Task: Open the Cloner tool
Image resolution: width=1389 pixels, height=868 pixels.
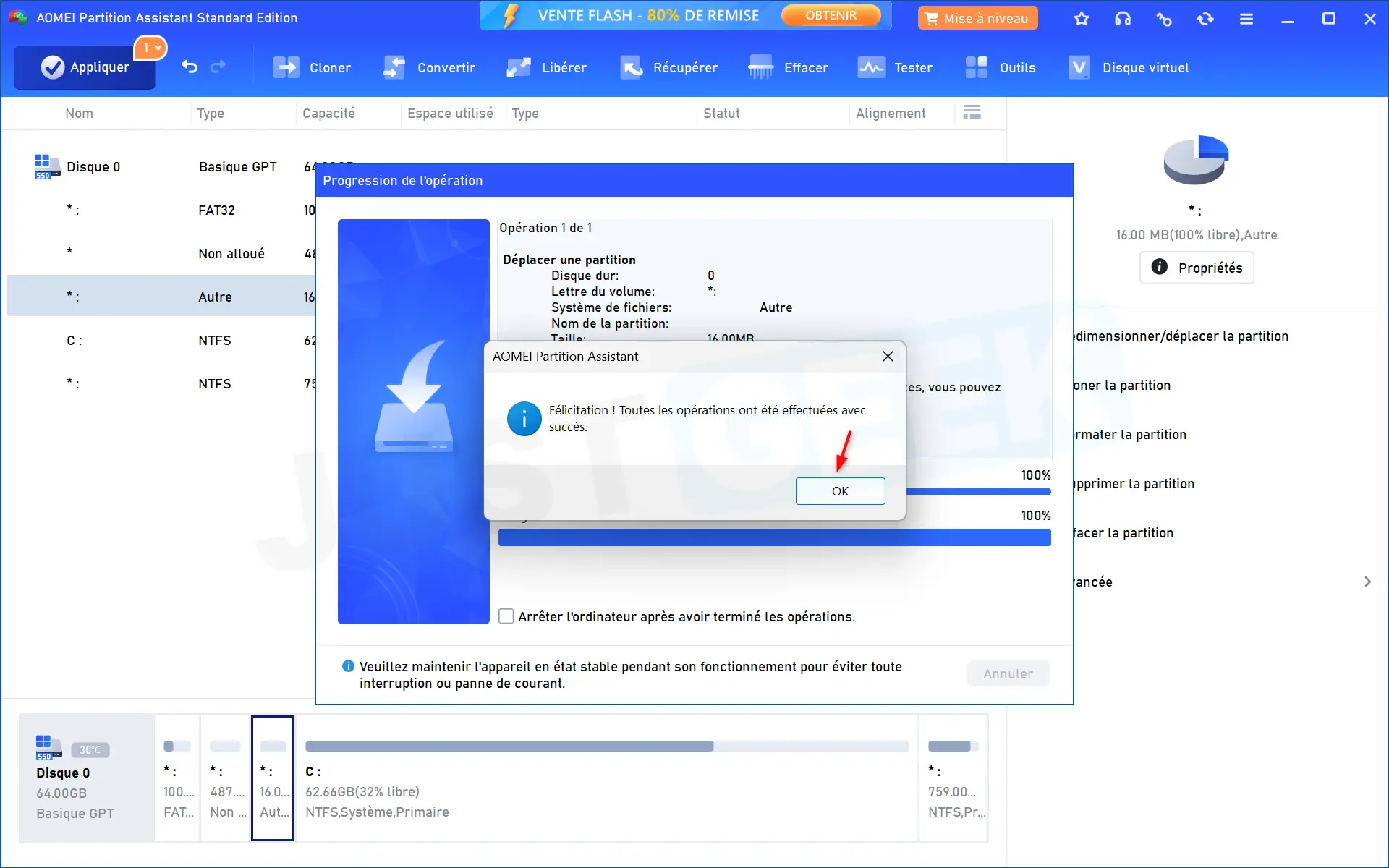Action: pos(312,67)
